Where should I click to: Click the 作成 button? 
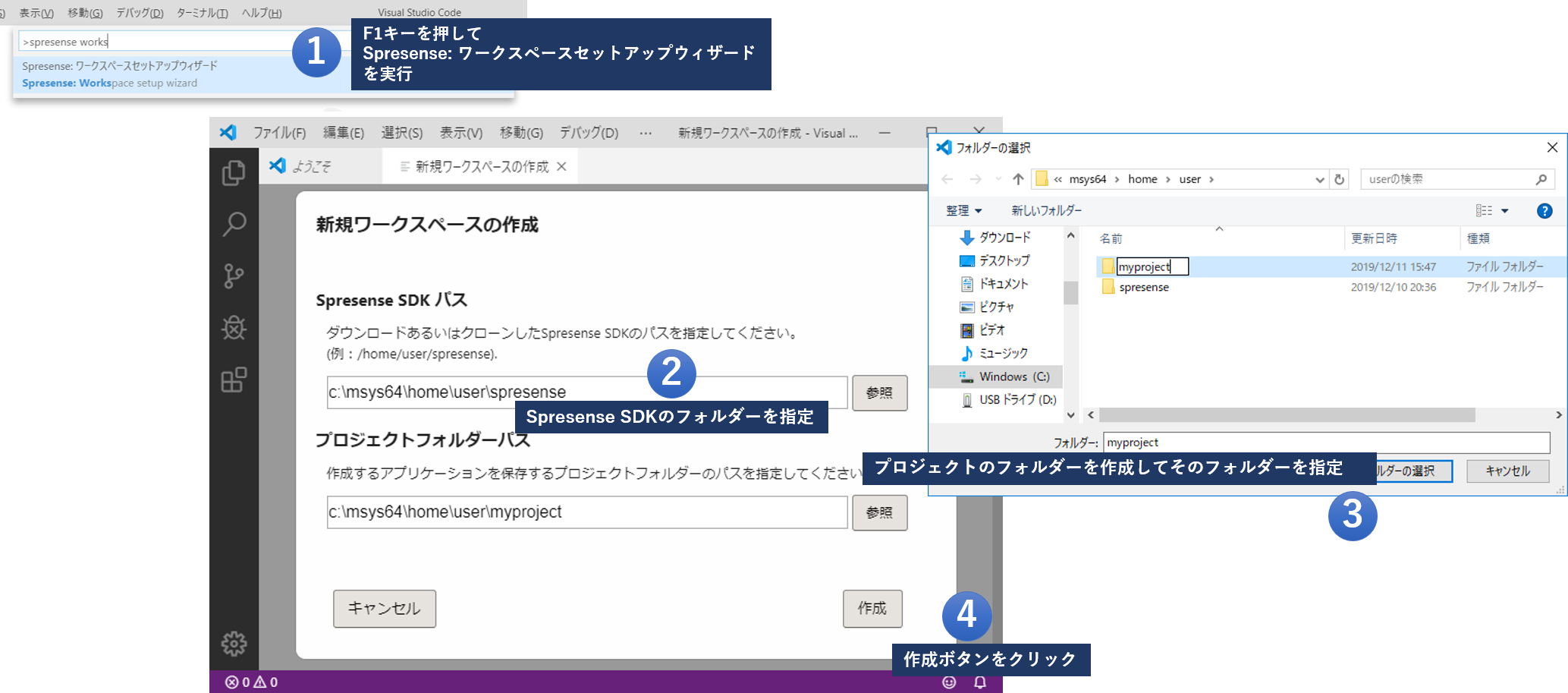872,608
